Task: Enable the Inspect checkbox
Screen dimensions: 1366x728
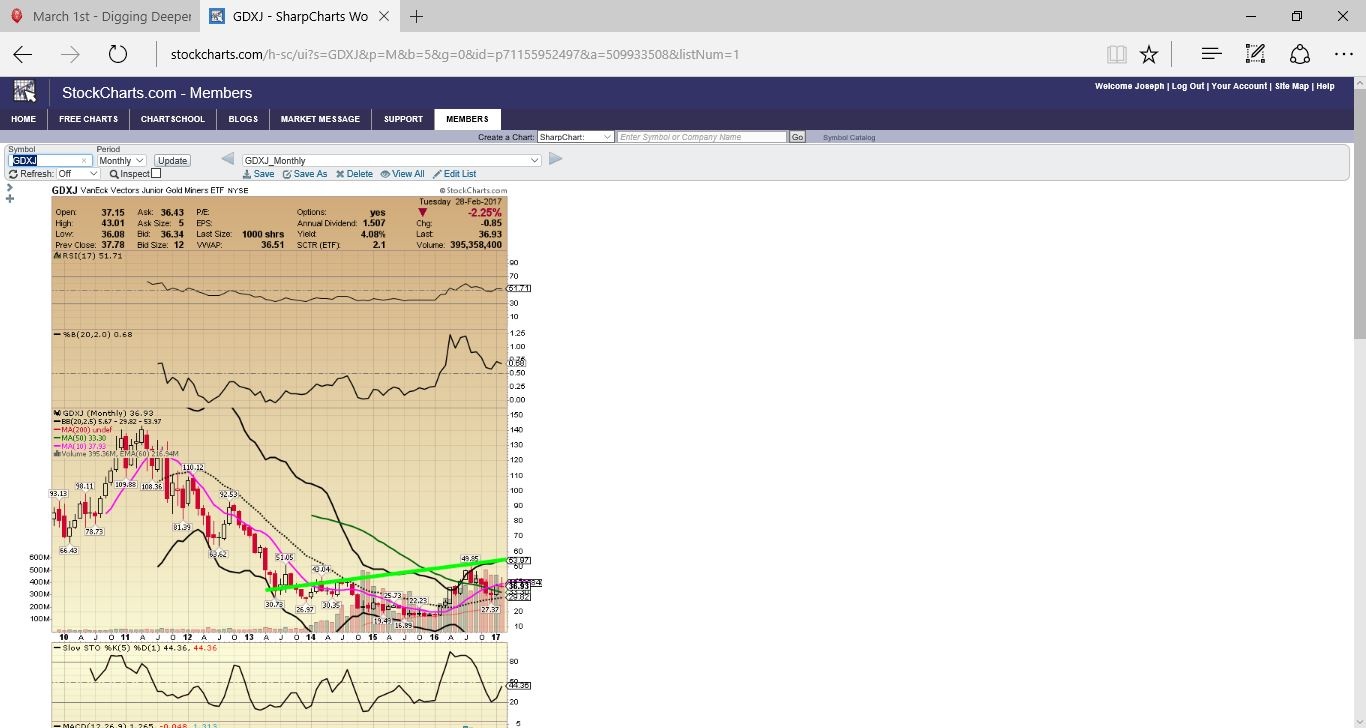Action: 156,174
